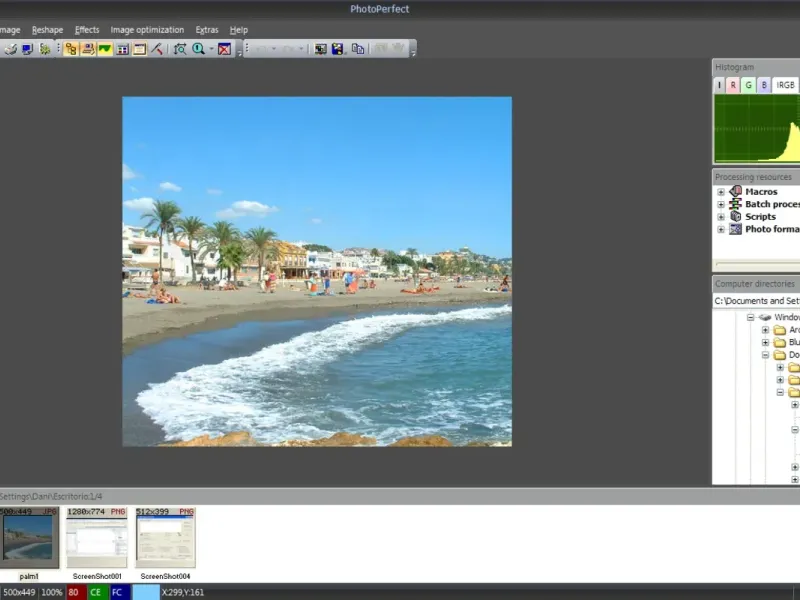Toggle the green CE status bar indicator
This screenshot has height=600, width=800.
point(96,592)
